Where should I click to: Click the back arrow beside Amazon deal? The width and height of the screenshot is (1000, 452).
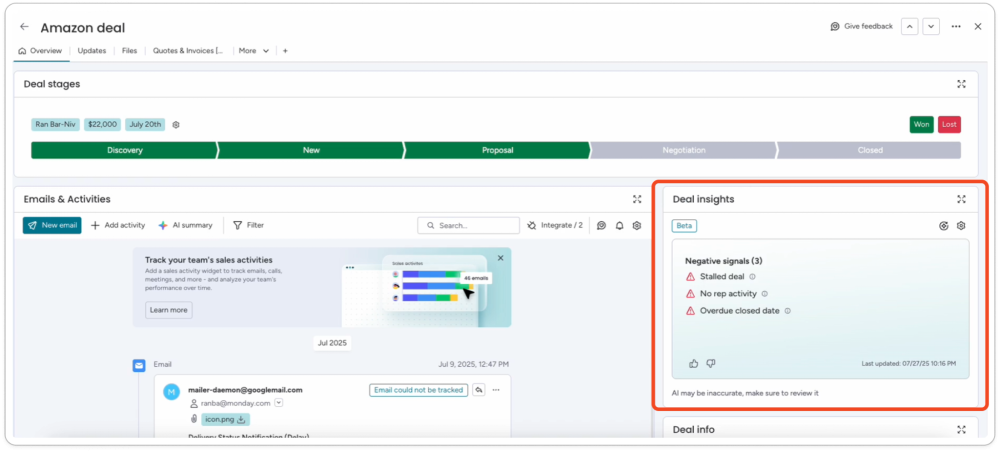(x=25, y=27)
